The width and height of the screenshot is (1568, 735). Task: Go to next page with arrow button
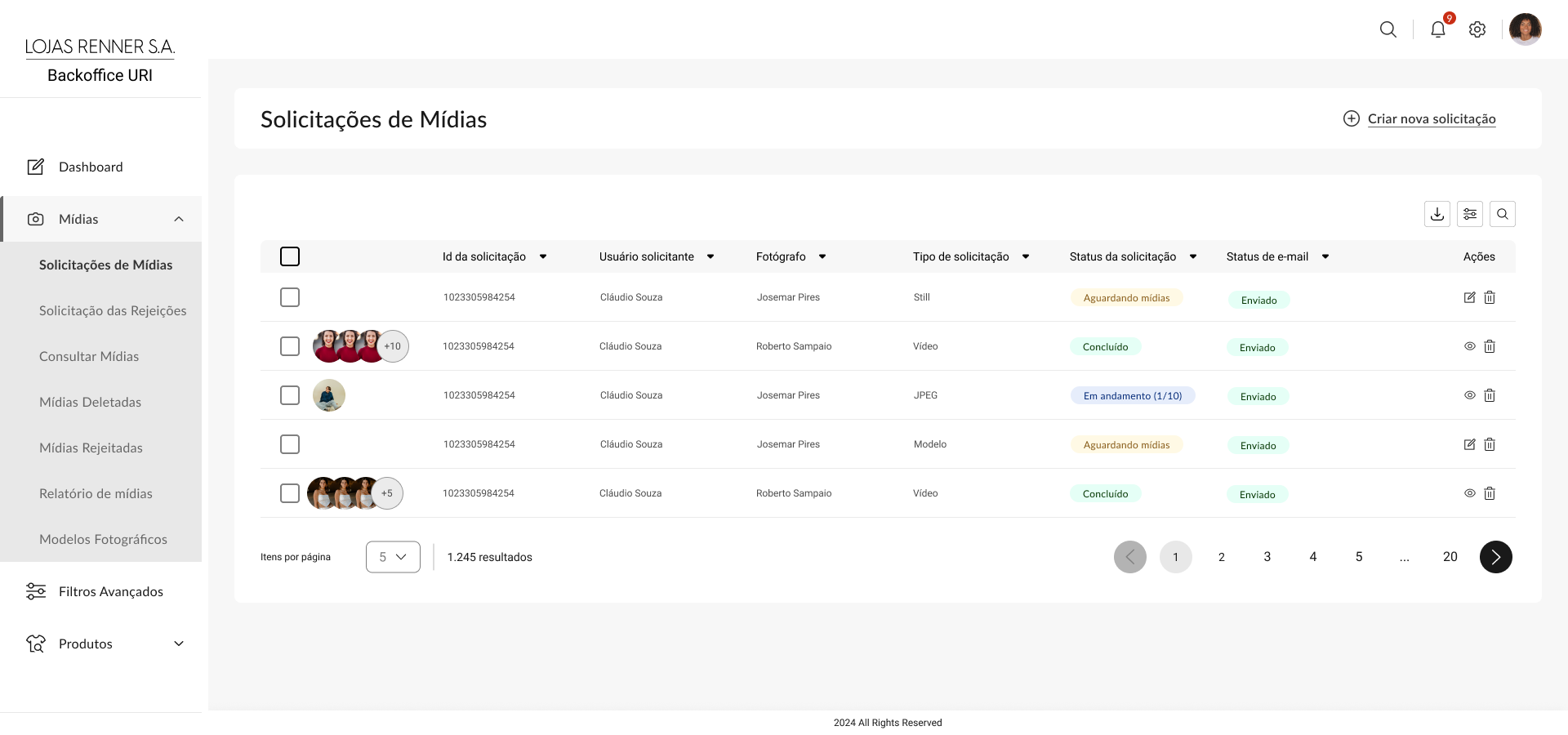pos(1495,557)
